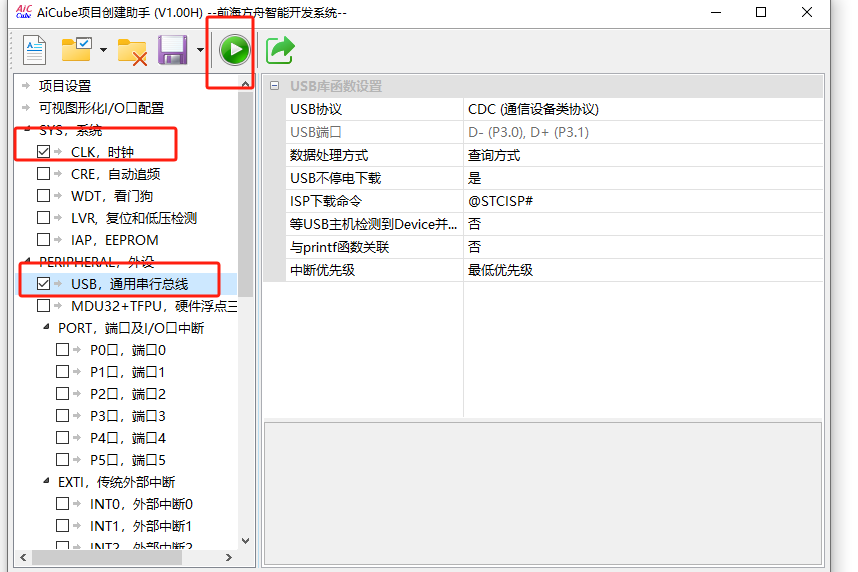Screen dimensions: 858x572
Task: Click the new project document icon
Action: tap(34, 50)
